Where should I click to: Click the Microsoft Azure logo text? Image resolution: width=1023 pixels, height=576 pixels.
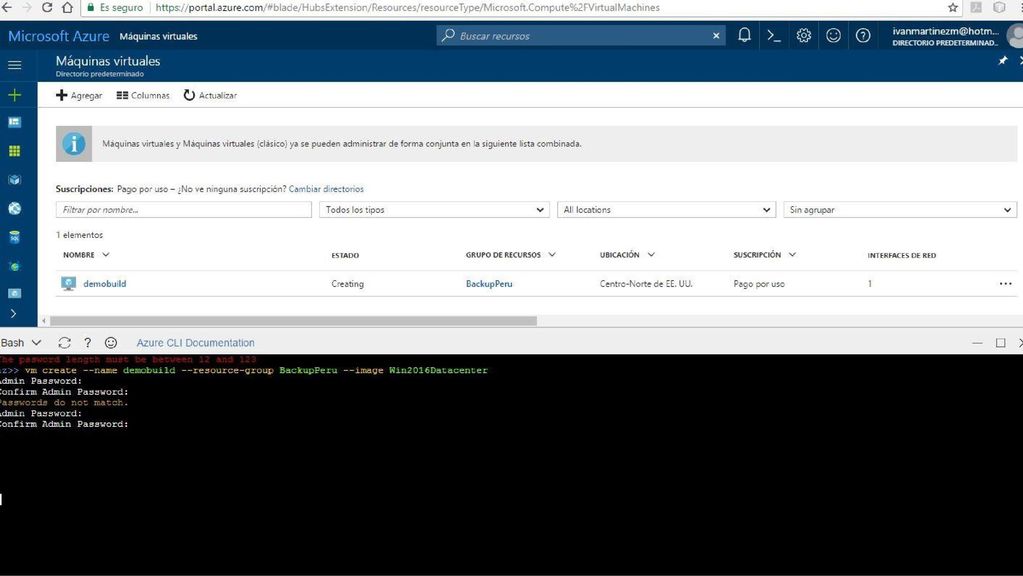(x=59, y=36)
